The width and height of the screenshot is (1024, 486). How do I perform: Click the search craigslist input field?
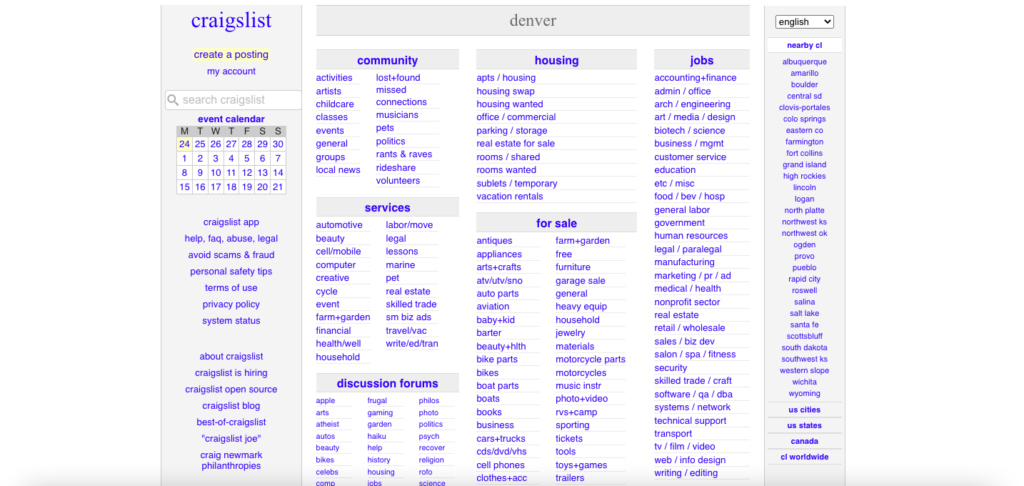click(233, 100)
